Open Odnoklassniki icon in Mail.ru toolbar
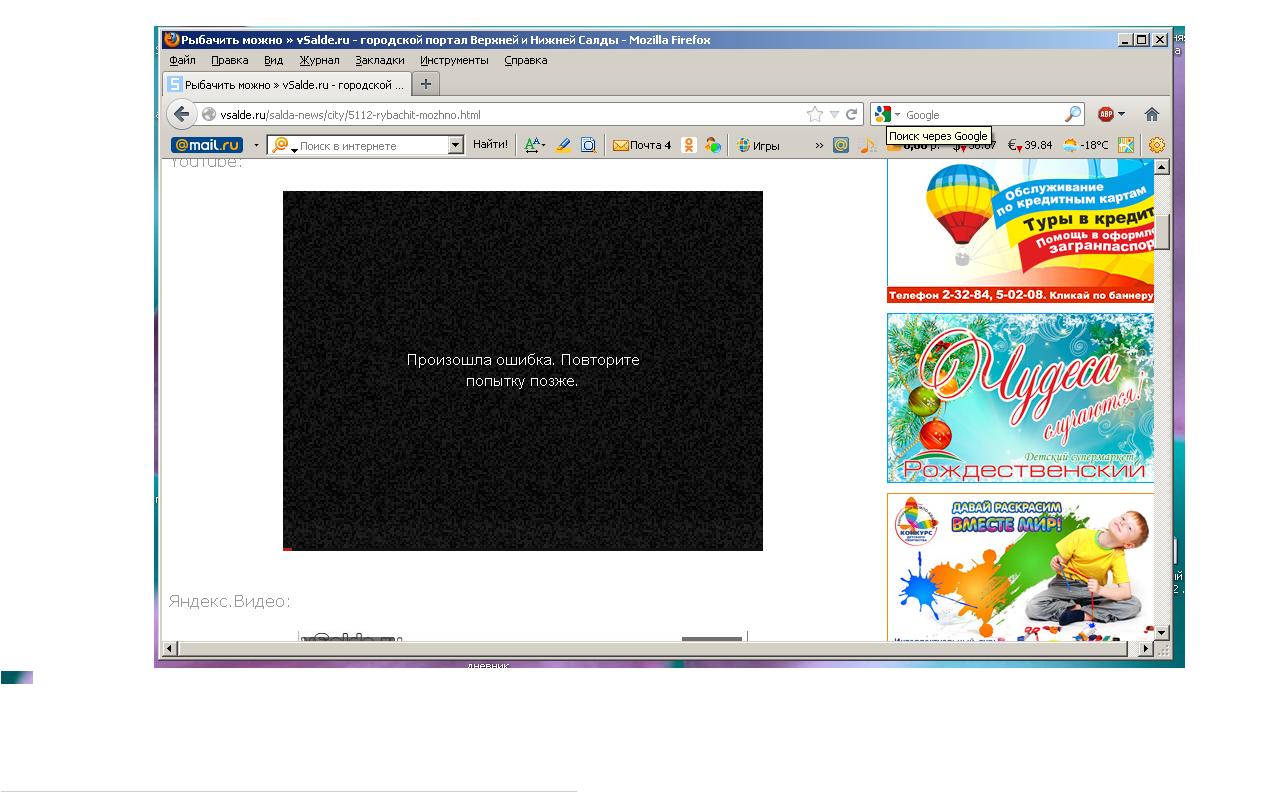Image resolution: width=1280 pixels, height=800 pixels. [689, 145]
